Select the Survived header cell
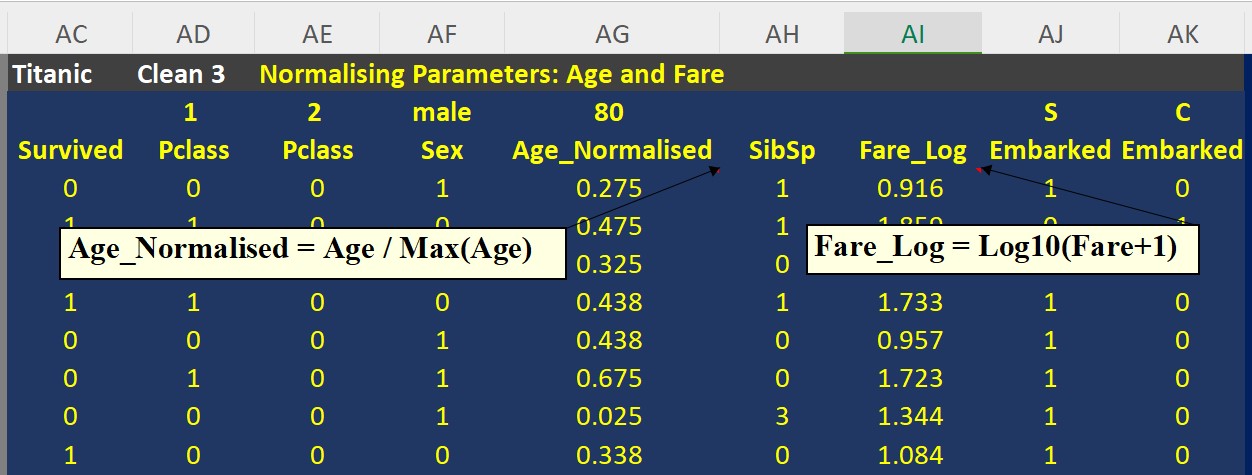The image size is (1252, 475). (x=71, y=151)
